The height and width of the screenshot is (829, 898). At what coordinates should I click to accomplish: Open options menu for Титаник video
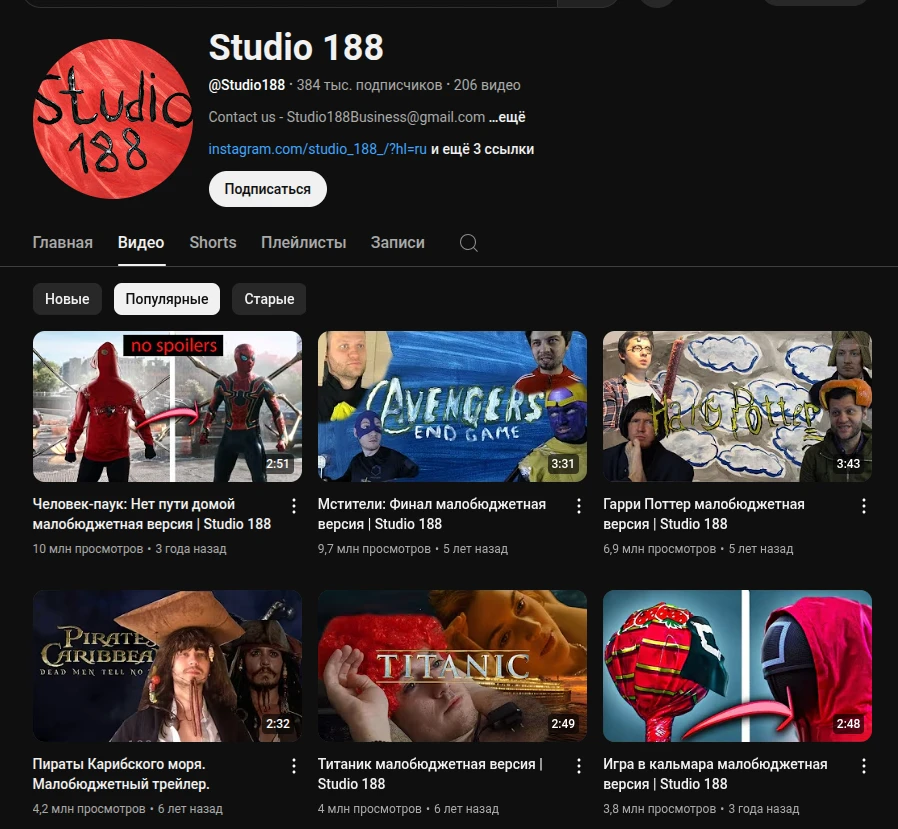tap(579, 765)
